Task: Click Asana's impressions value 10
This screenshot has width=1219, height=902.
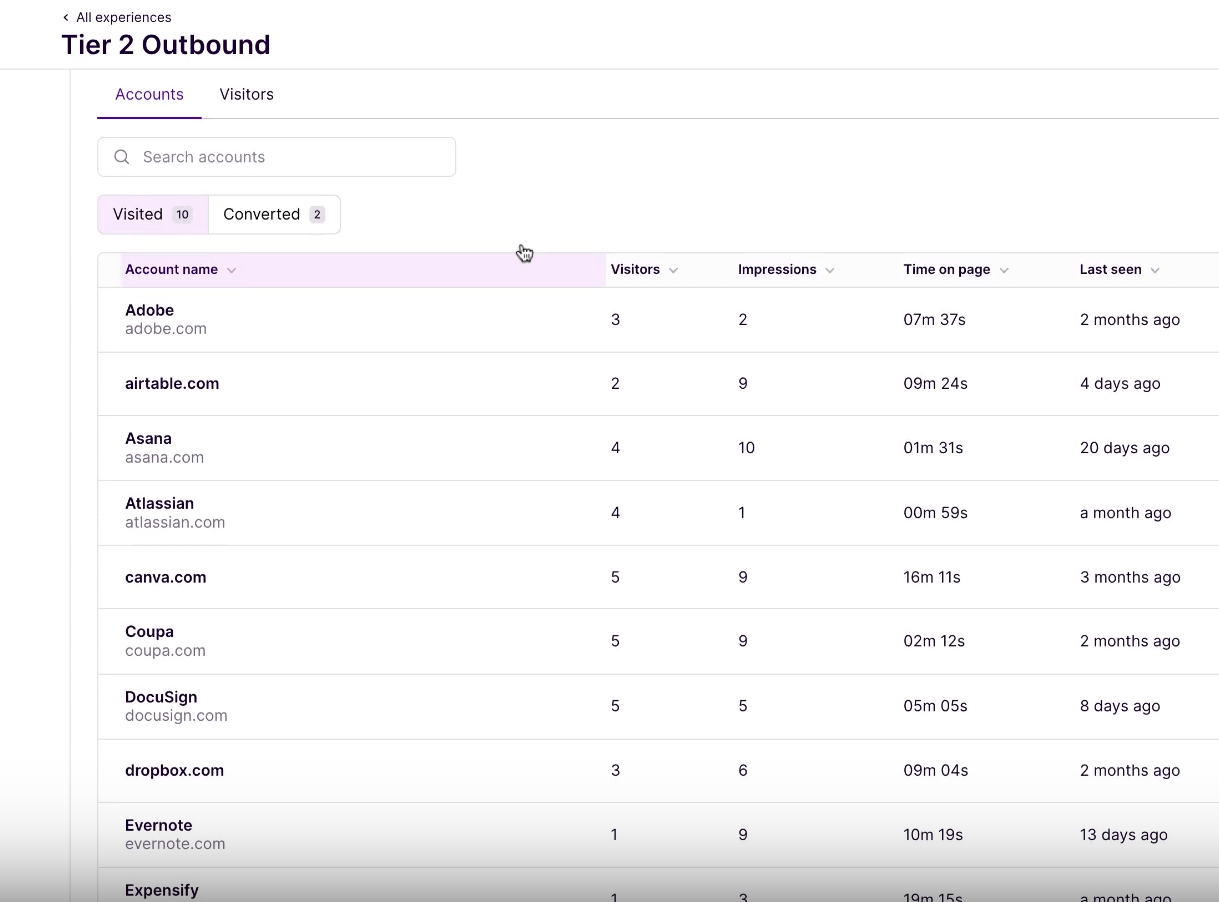Action: pyautogui.click(x=746, y=448)
